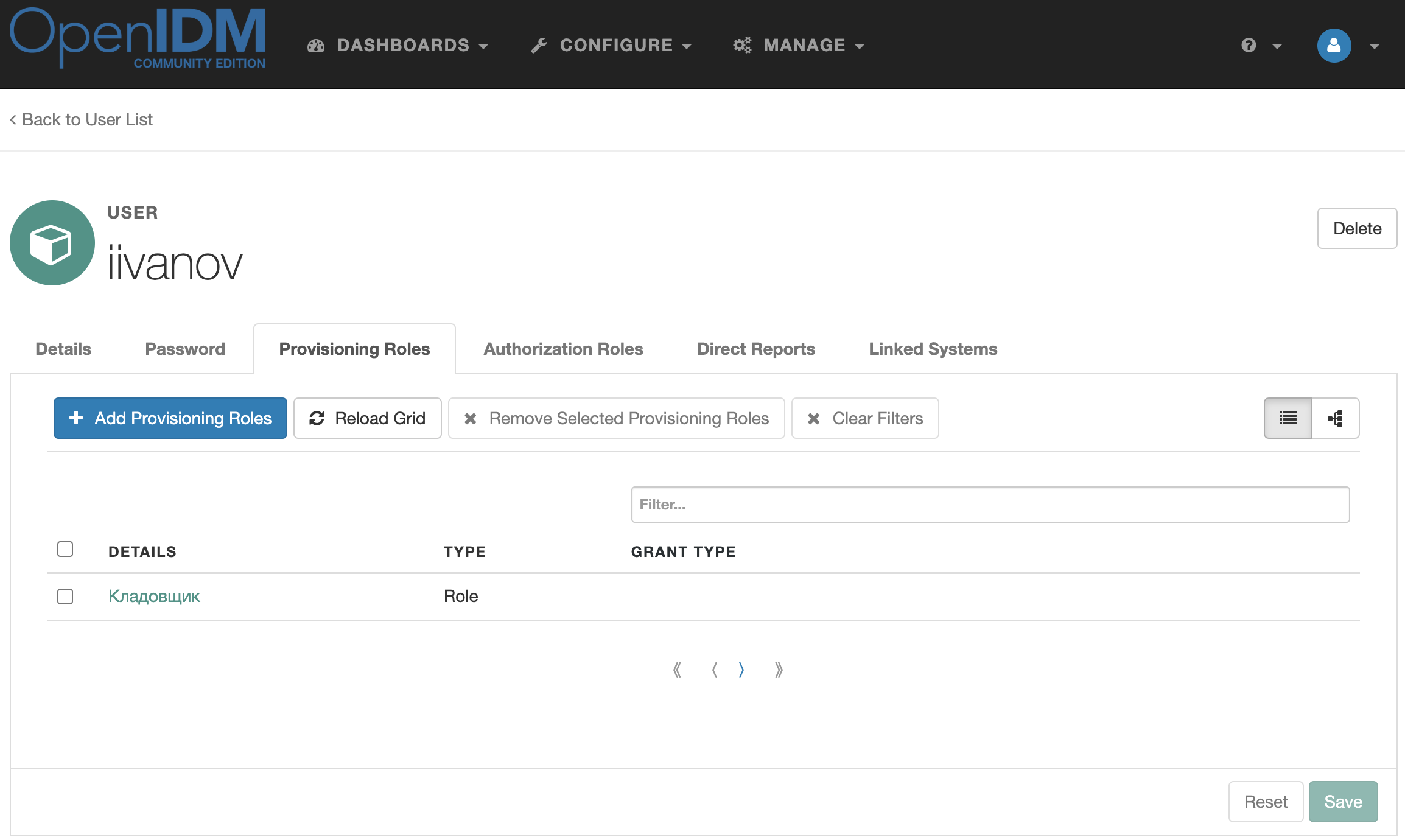Switch to Authorization Roles tab

(563, 349)
